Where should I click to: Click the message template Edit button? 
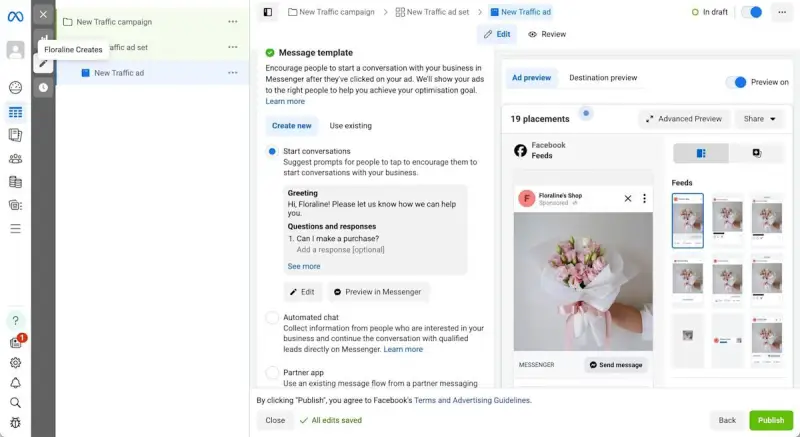point(303,292)
